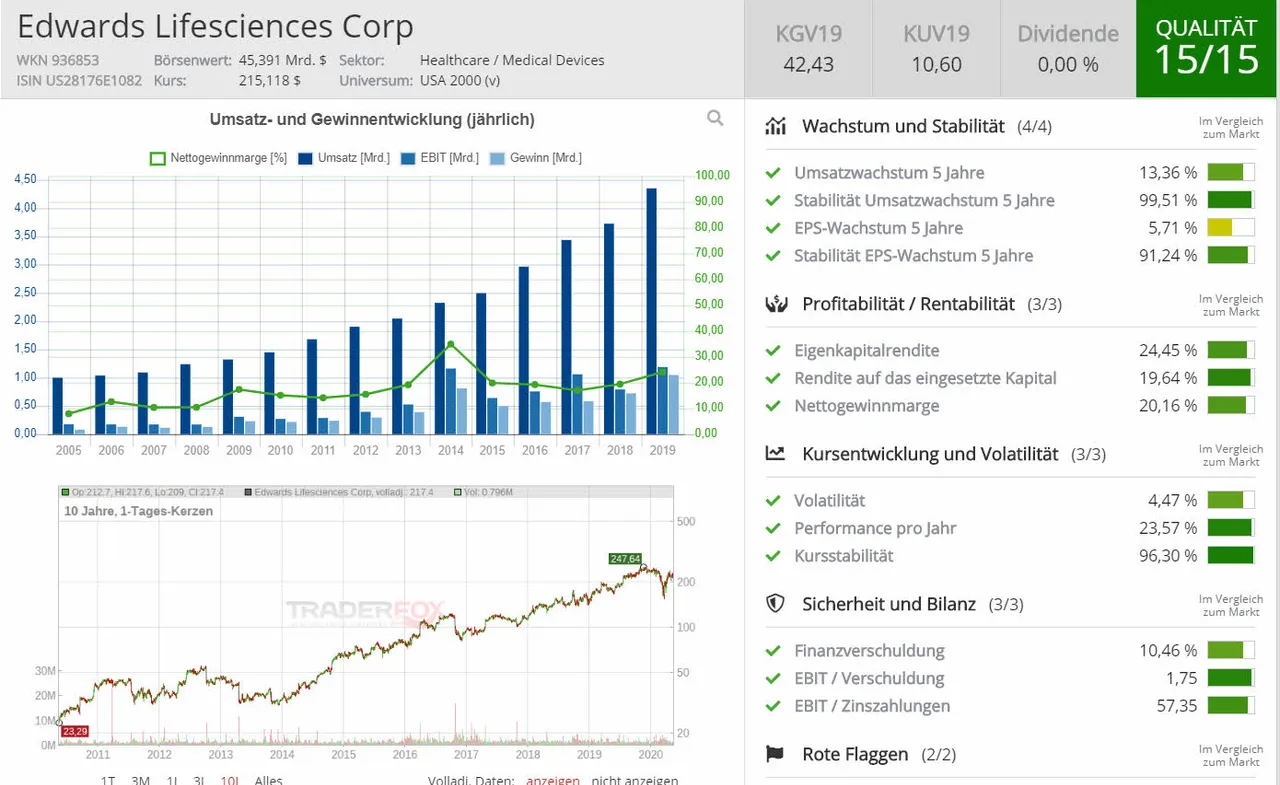Click the 2014 Nettogewinnmarge peak point on the line

[x=450, y=344]
